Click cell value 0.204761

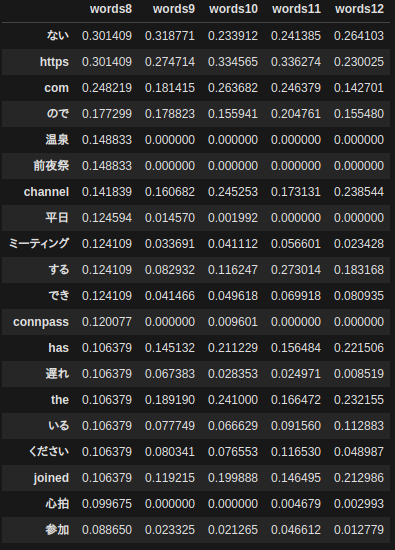[296, 114]
